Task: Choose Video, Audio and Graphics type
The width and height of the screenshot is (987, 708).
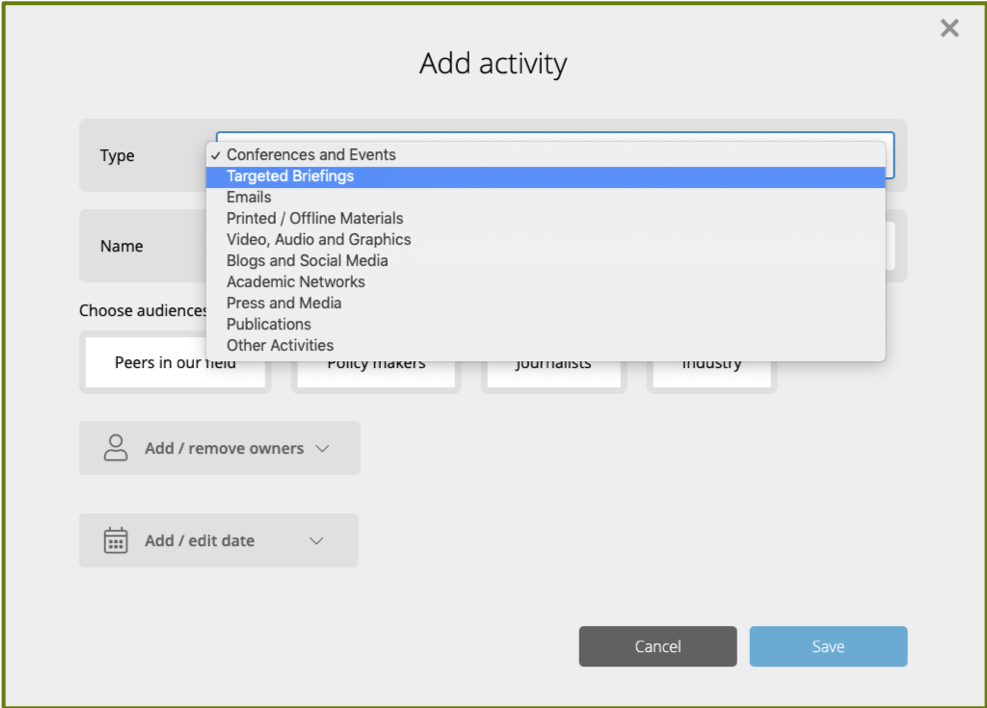Action: pos(318,239)
